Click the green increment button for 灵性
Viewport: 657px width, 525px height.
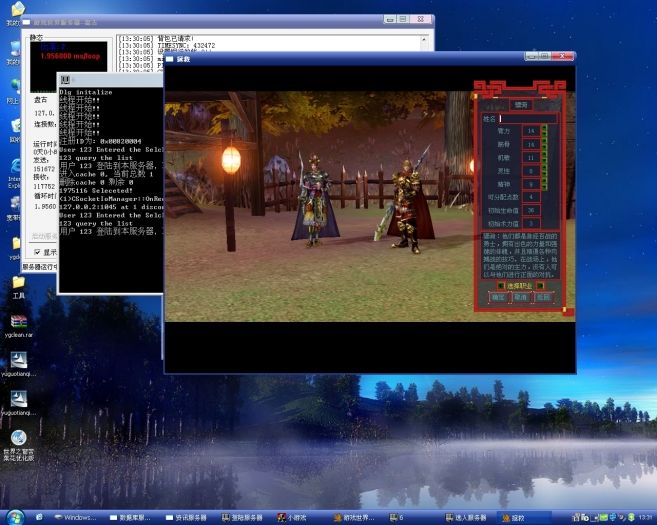click(x=543, y=170)
